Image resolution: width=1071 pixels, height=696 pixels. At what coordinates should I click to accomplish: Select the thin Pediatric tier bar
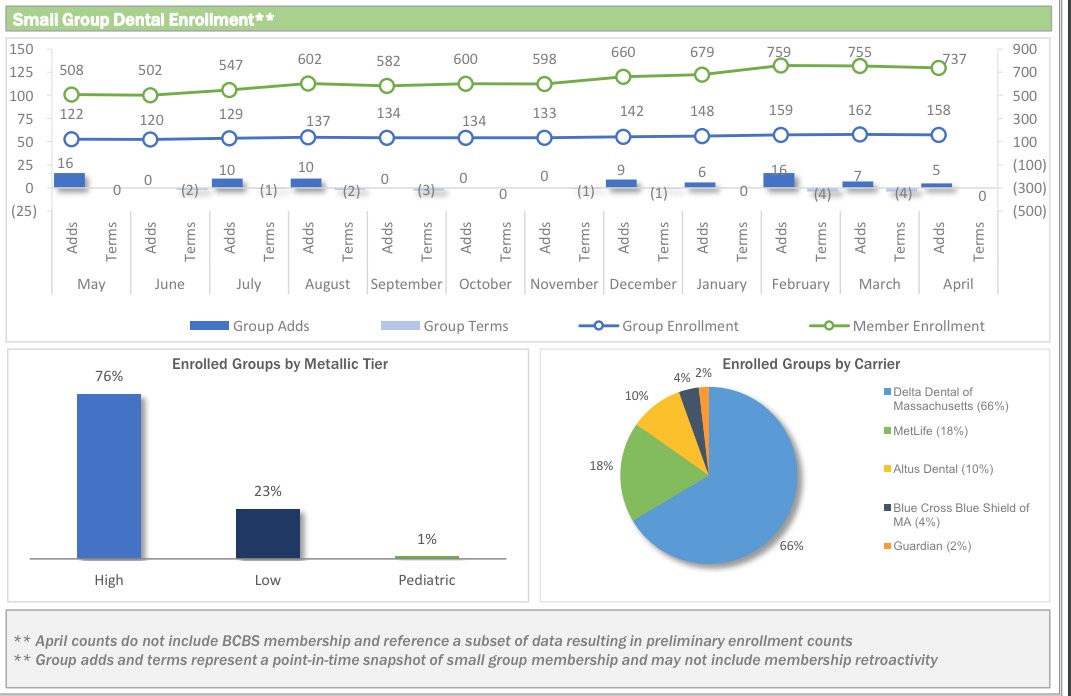pos(426,557)
